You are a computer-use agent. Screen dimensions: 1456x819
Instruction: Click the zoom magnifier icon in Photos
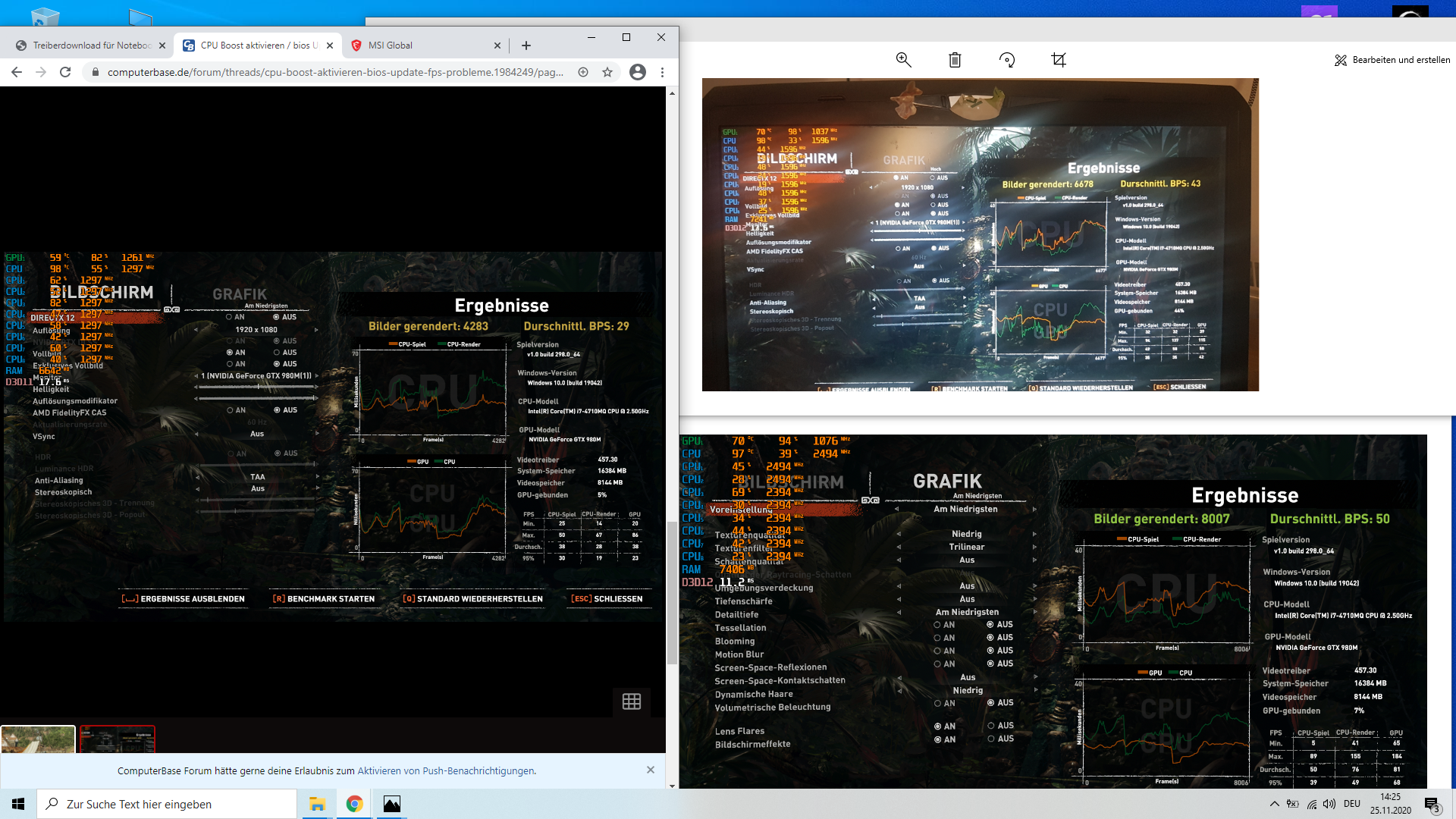[x=903, y=60]
